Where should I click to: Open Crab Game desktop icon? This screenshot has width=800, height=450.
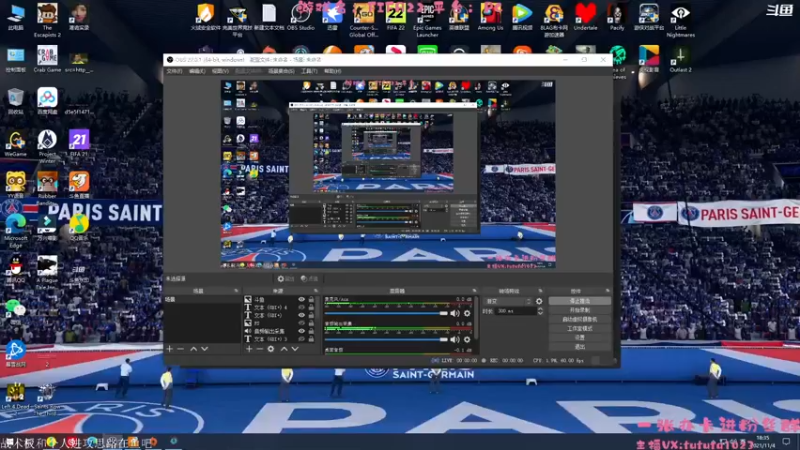[x=47, y=59]
